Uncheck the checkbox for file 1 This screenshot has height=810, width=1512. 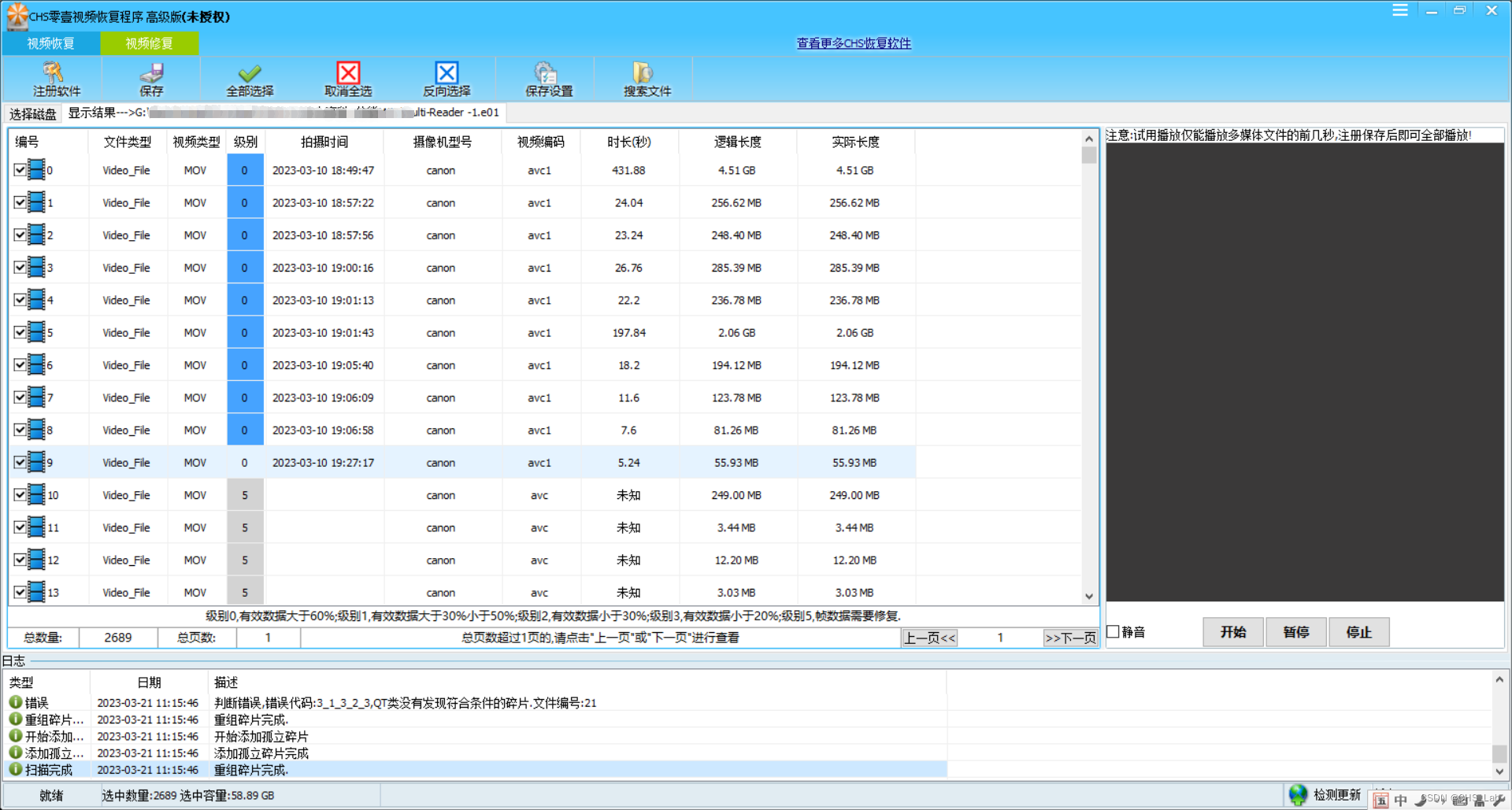(x=20, y=202)
